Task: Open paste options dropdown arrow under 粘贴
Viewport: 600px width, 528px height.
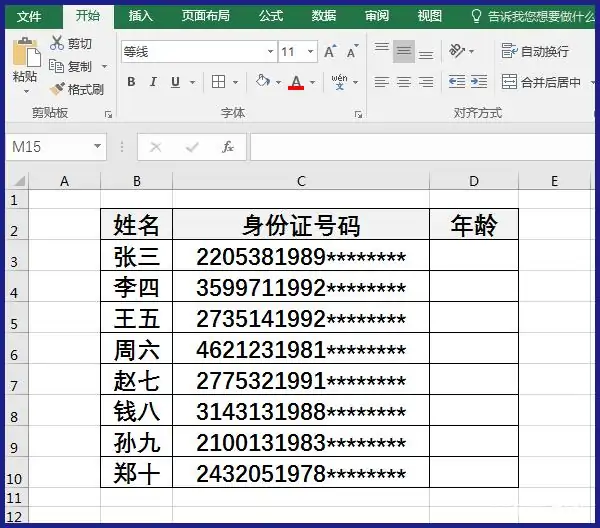Action: click(x=26, y=91)
